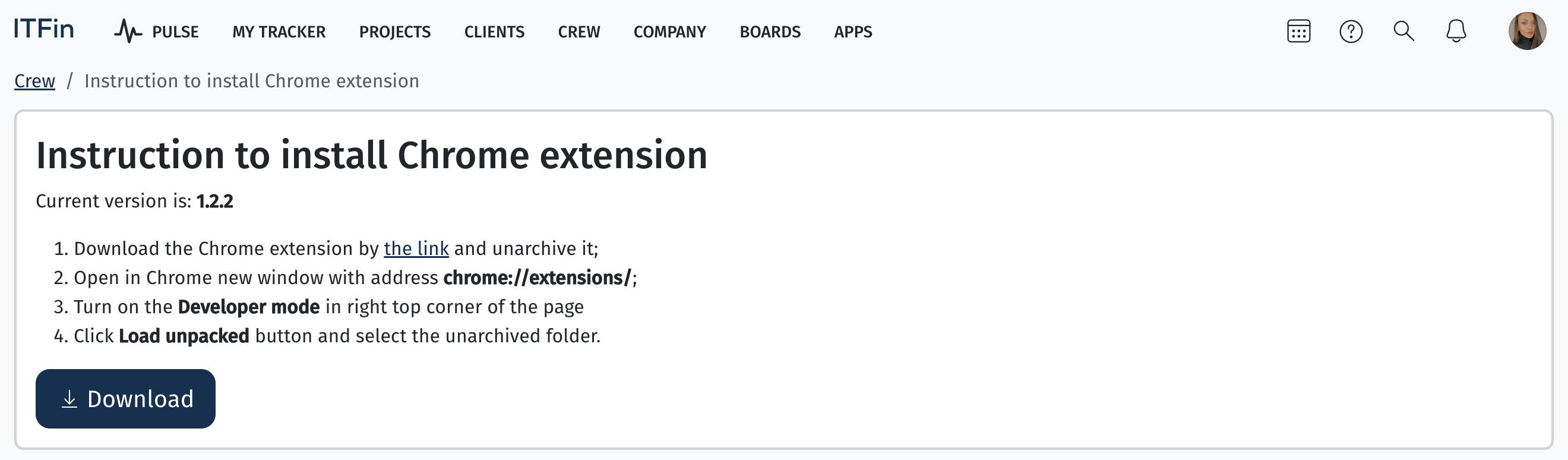
Task: Open the Clients menu
Action: pyautogui.click(x=494, y=31)
